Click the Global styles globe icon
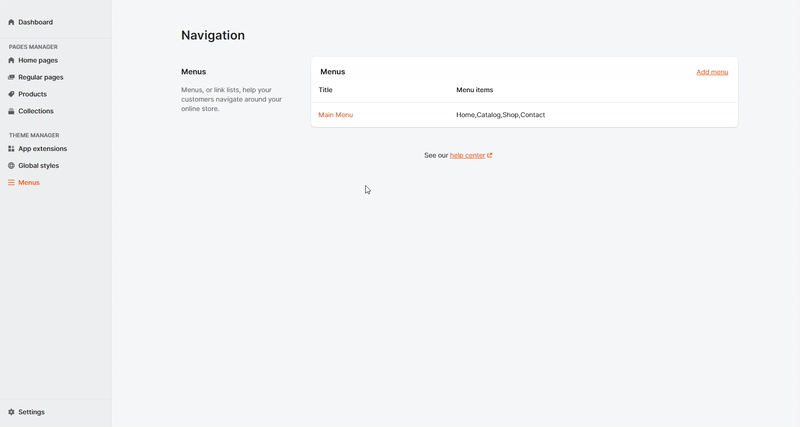Viewport: 800px width, 427px height. (11, 166)
